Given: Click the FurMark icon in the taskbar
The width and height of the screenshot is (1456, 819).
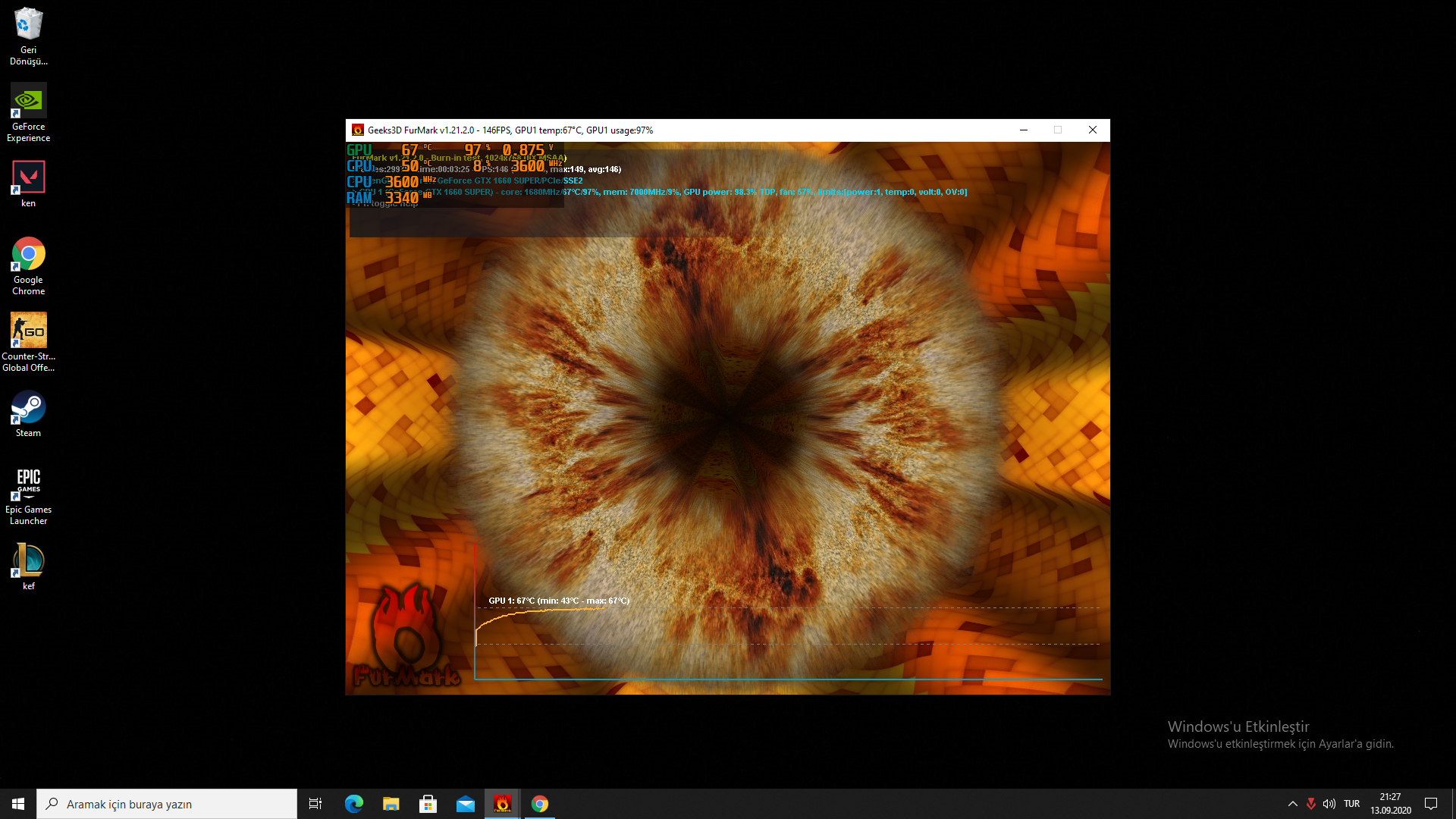Looking at the screenshot, I should coord(502,804).
